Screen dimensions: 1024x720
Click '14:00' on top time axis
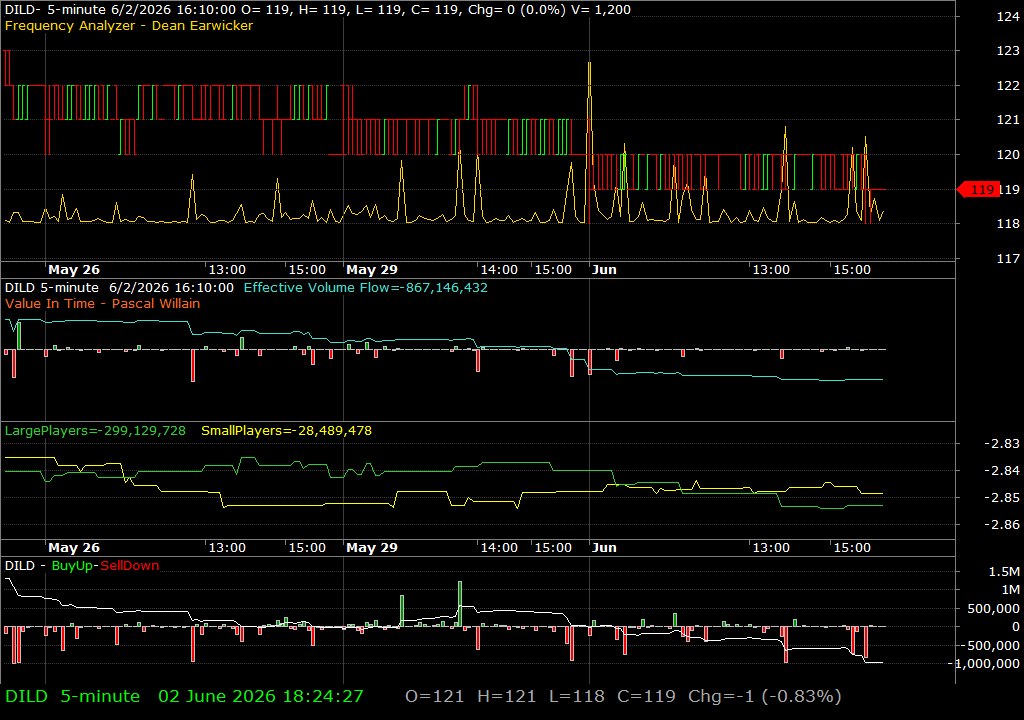tap(499, 269)
